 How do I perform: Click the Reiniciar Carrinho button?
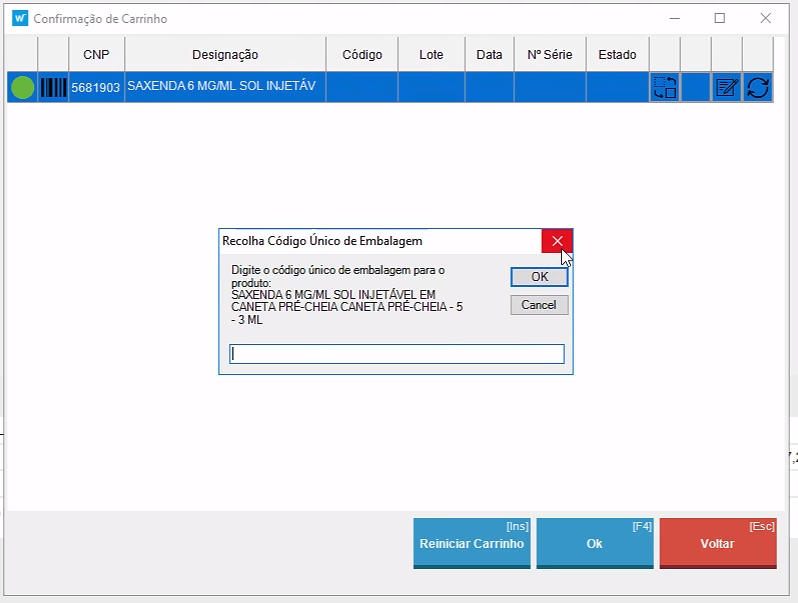coord(471,544)
